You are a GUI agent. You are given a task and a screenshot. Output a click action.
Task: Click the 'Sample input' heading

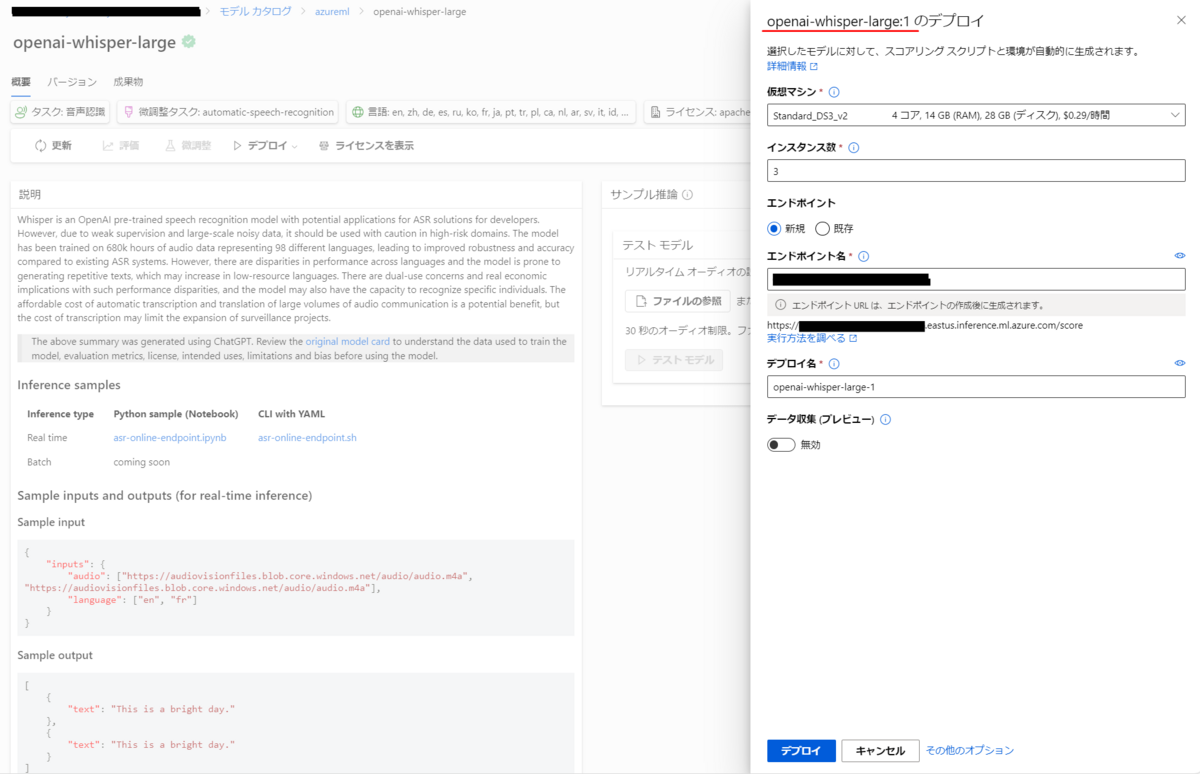[51, 522]
